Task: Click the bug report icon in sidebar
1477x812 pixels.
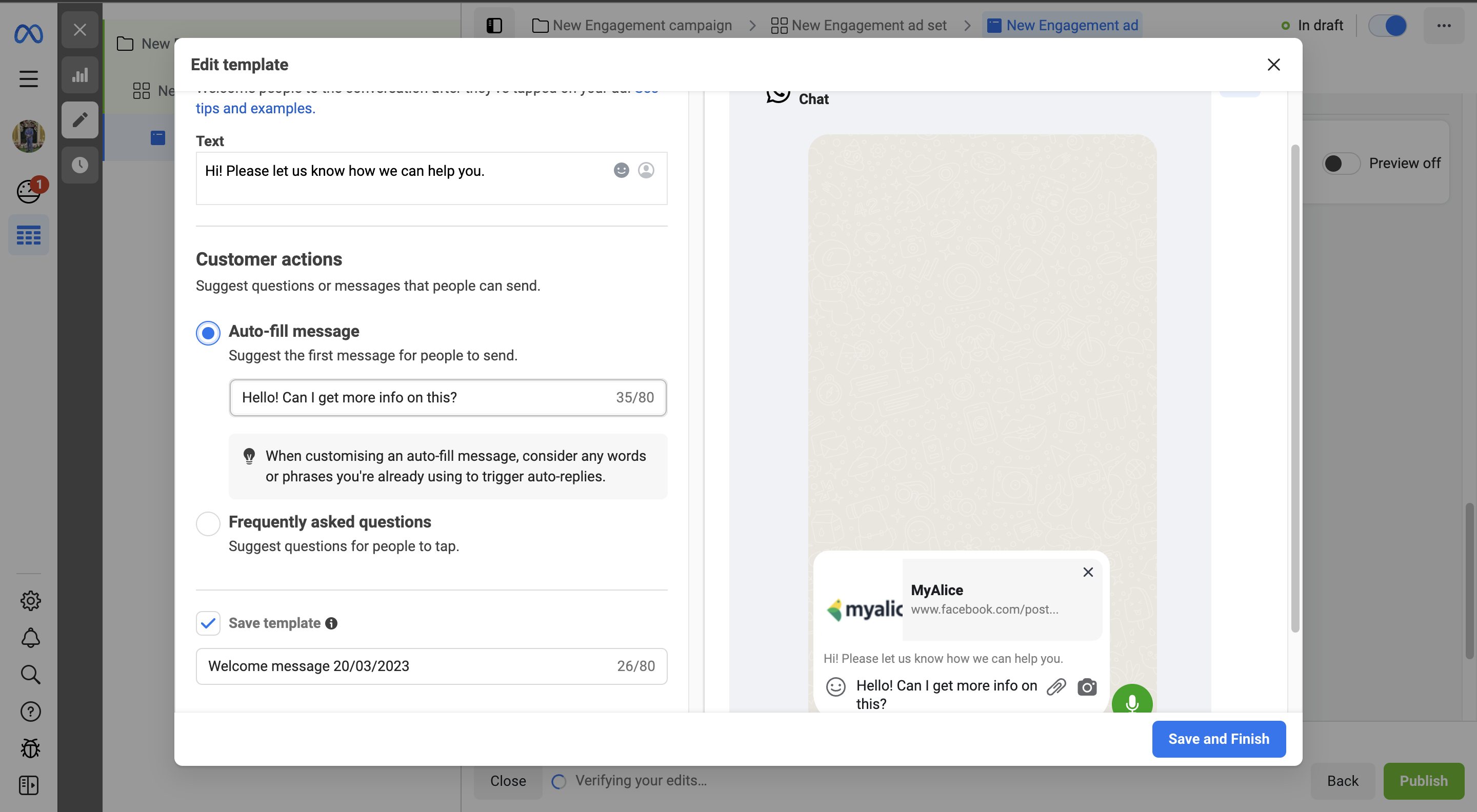Action: [30, 748]
